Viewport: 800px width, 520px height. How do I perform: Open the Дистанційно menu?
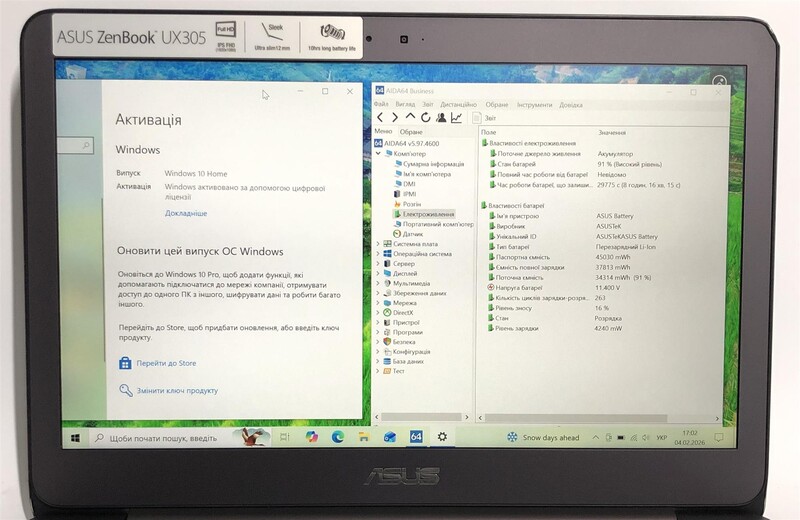pos(458,105)
